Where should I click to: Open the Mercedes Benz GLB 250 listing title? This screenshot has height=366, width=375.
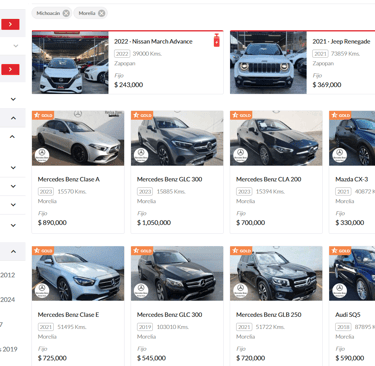click(269, 315)
